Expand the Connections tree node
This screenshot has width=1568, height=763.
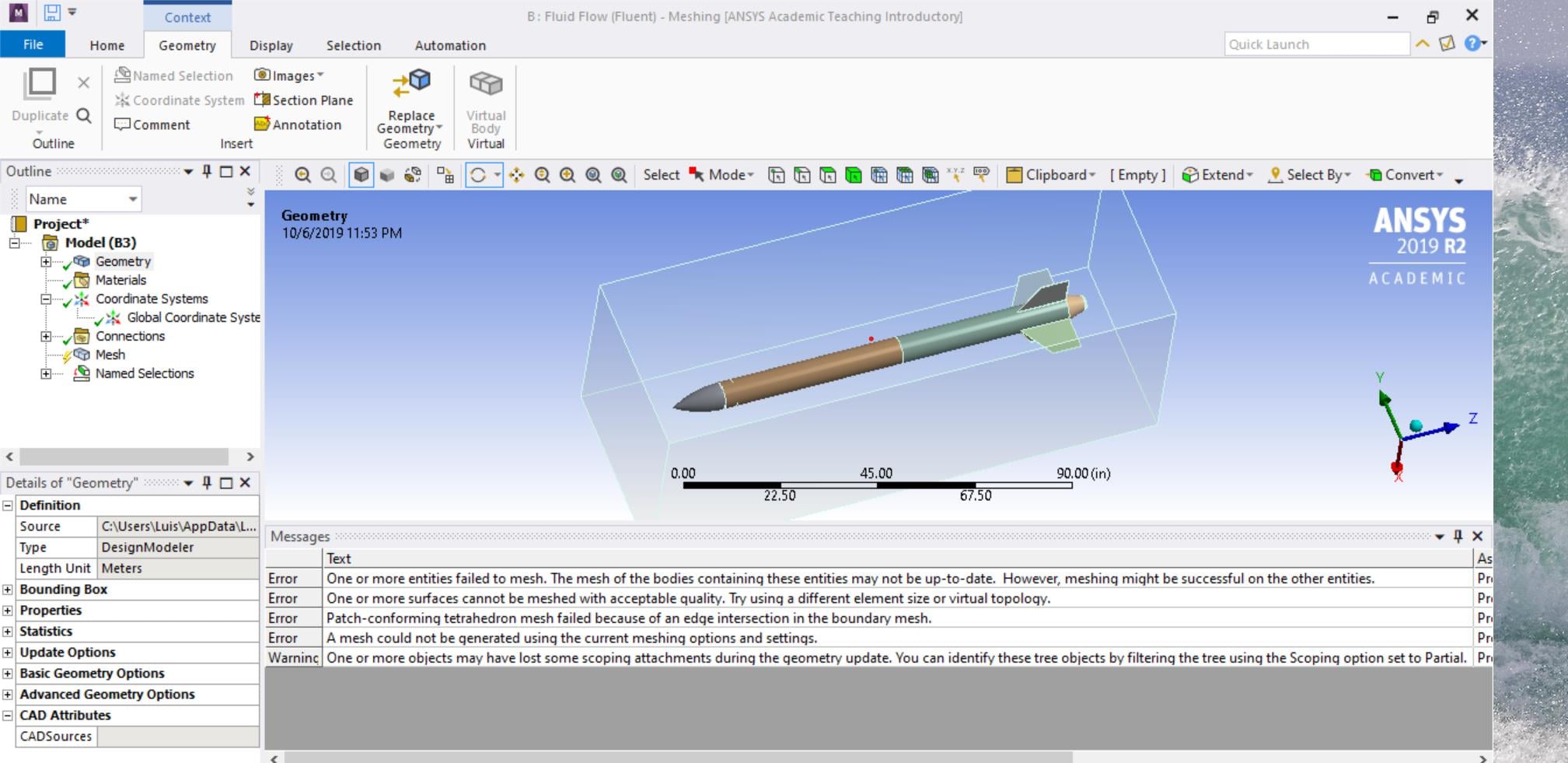click(x=46, y=336)
